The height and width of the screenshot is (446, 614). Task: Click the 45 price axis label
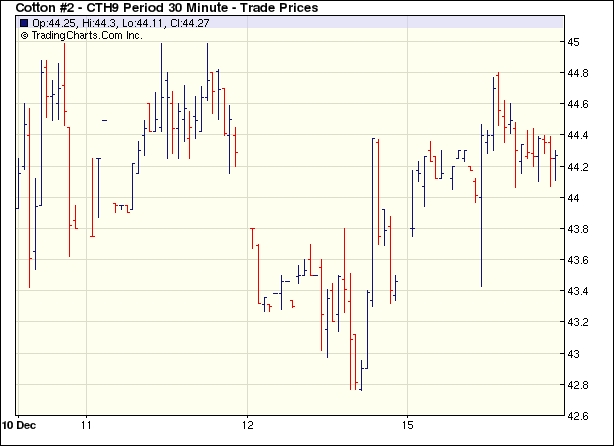[575, 42]
